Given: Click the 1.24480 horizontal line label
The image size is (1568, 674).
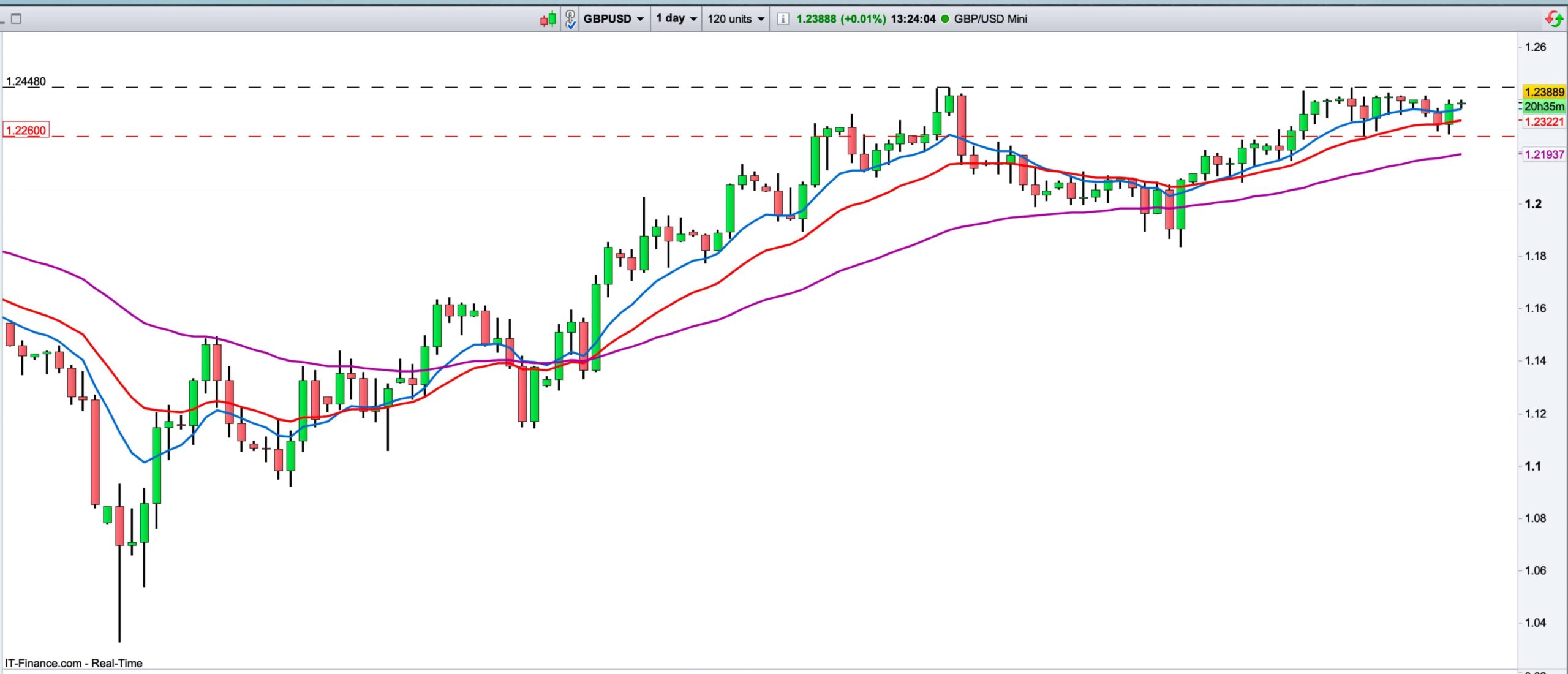Looking at the screenshot, I should click(26, 81).
